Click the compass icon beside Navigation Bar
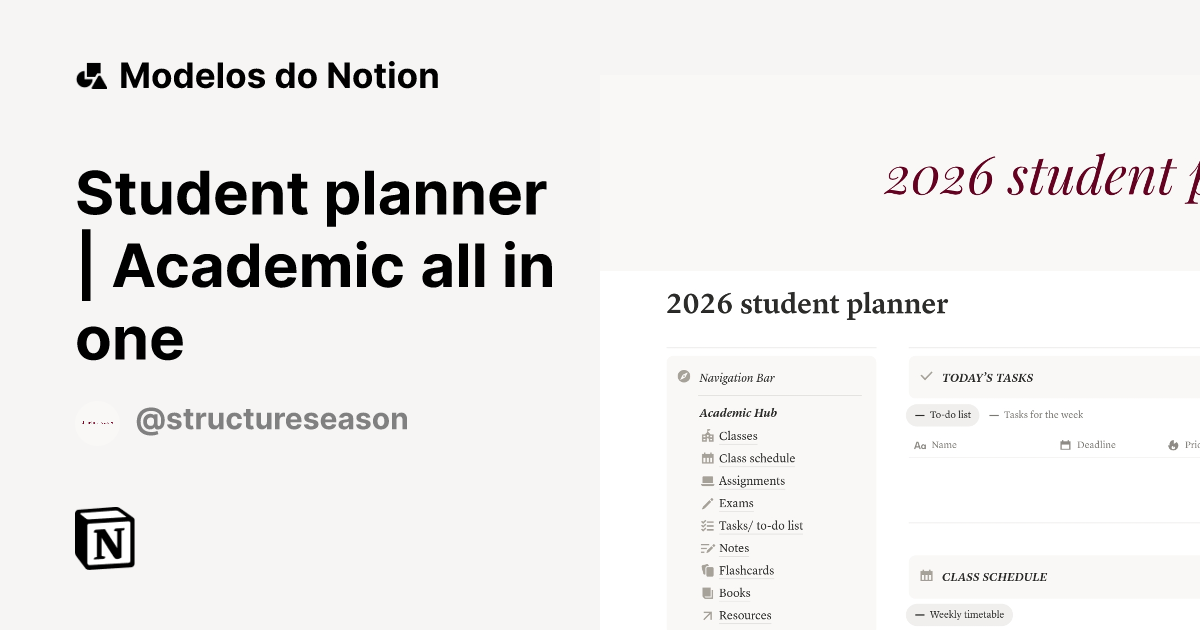This screenshot has width=1200, height=630. (684, 377)
